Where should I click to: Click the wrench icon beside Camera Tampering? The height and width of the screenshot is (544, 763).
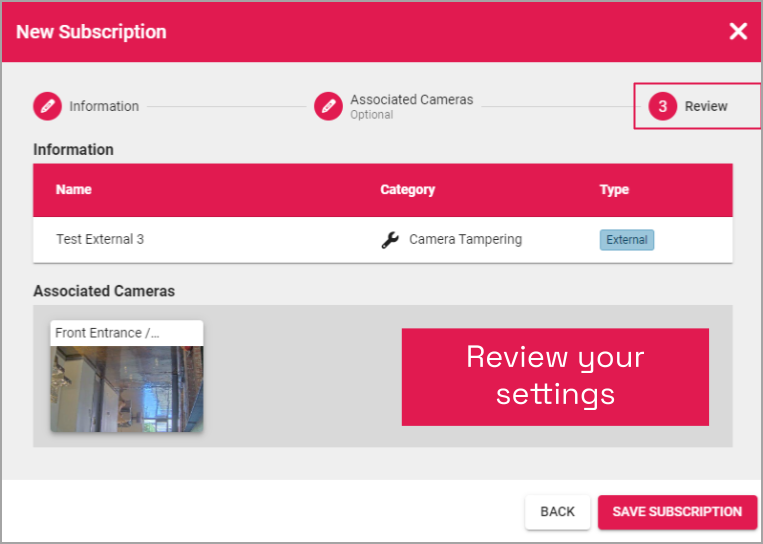click(x=390, y=240)
